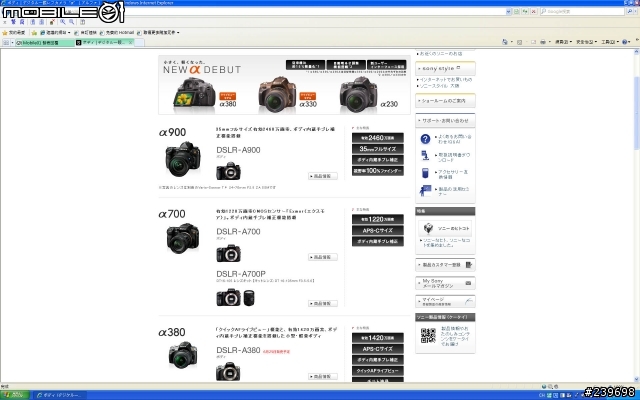Click the home page icon in command bar
The image size is (640, 400).
point(504,42)
